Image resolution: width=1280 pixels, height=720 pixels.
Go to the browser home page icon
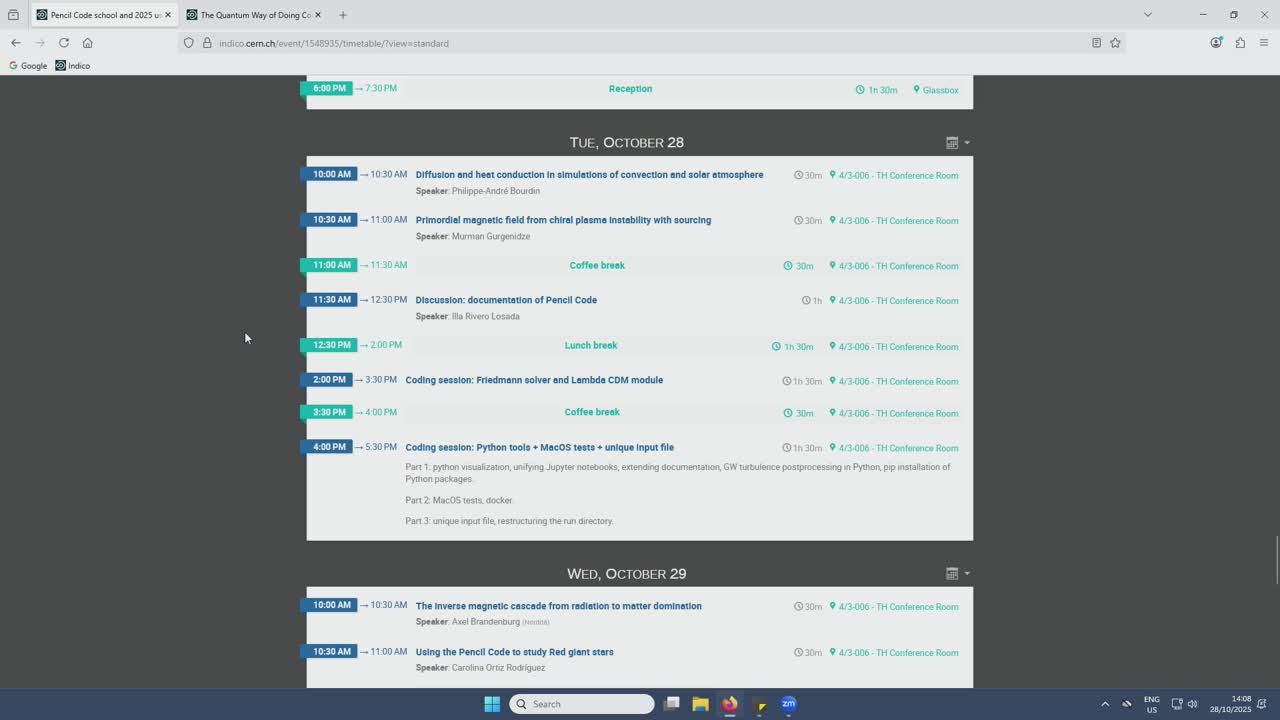click(88, 43)
